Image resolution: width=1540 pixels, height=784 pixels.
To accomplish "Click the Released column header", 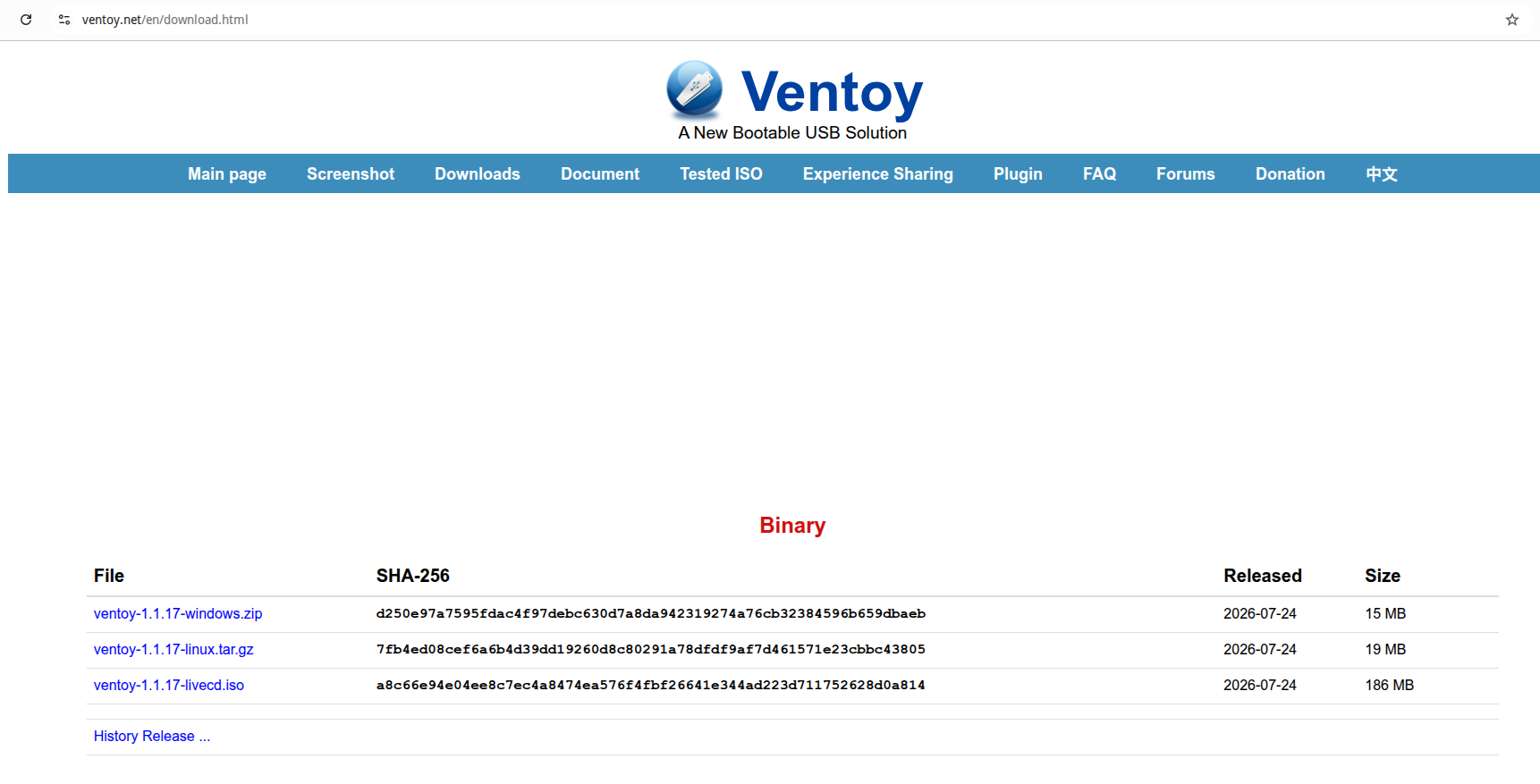I will pyautogui.click(x=1263, y=577).
